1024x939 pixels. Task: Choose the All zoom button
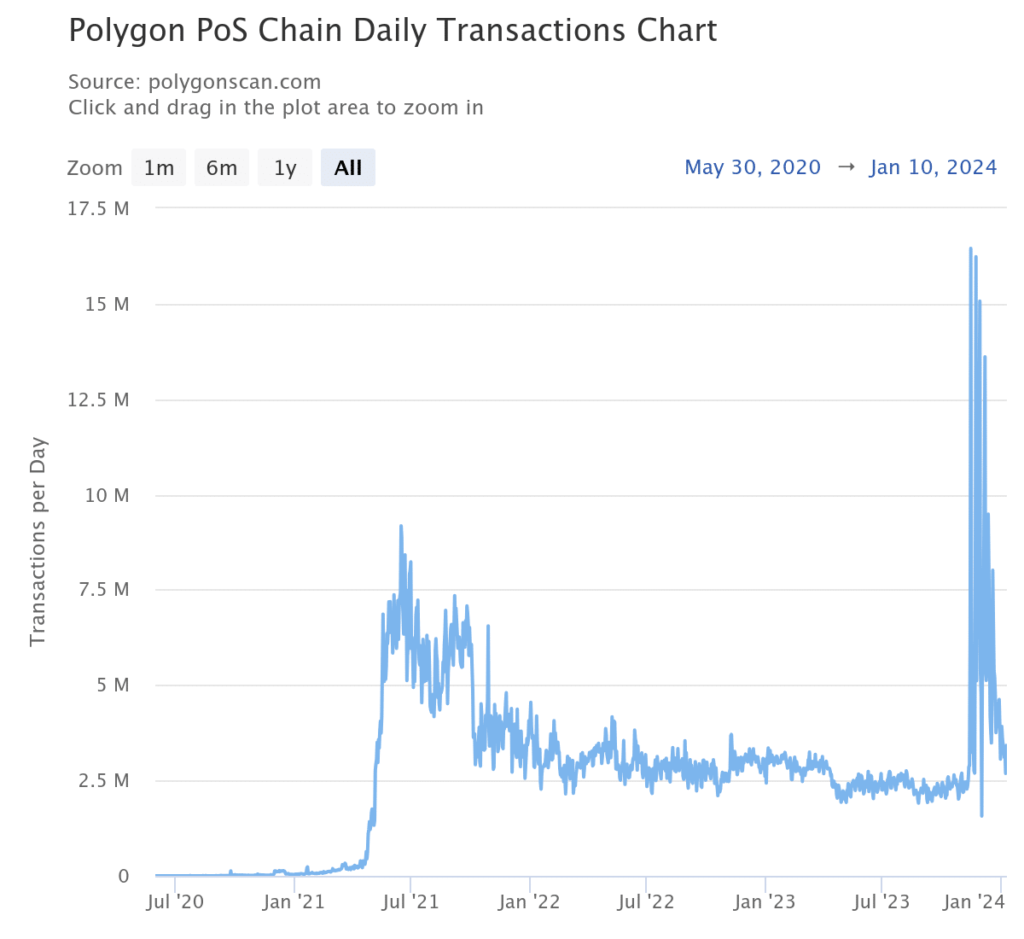point(348,168)
